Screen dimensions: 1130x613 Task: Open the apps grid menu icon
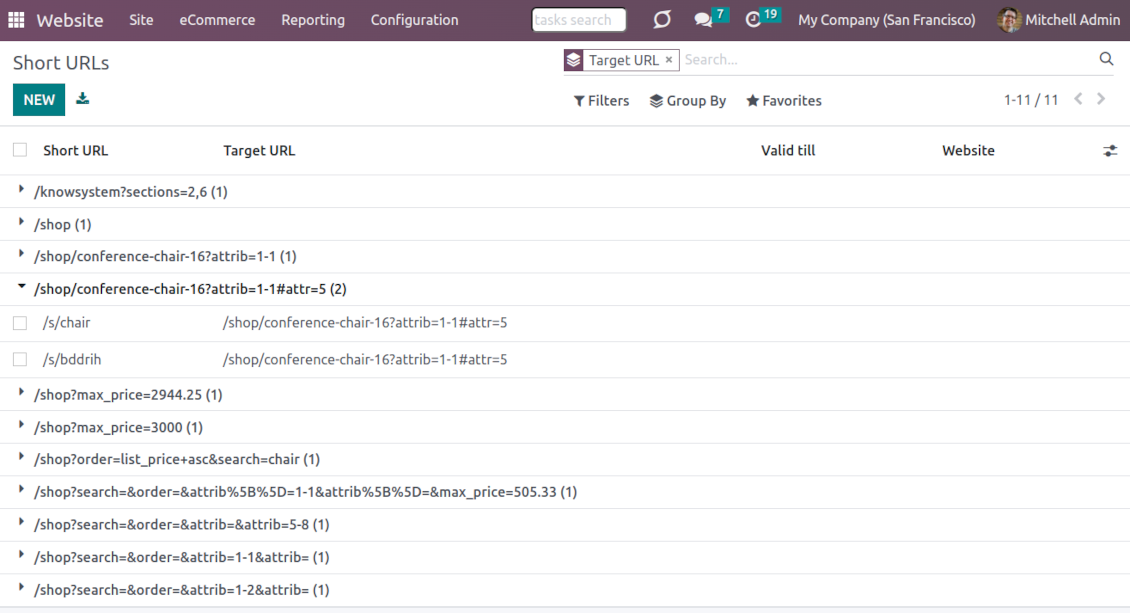(x=16, y=19)
